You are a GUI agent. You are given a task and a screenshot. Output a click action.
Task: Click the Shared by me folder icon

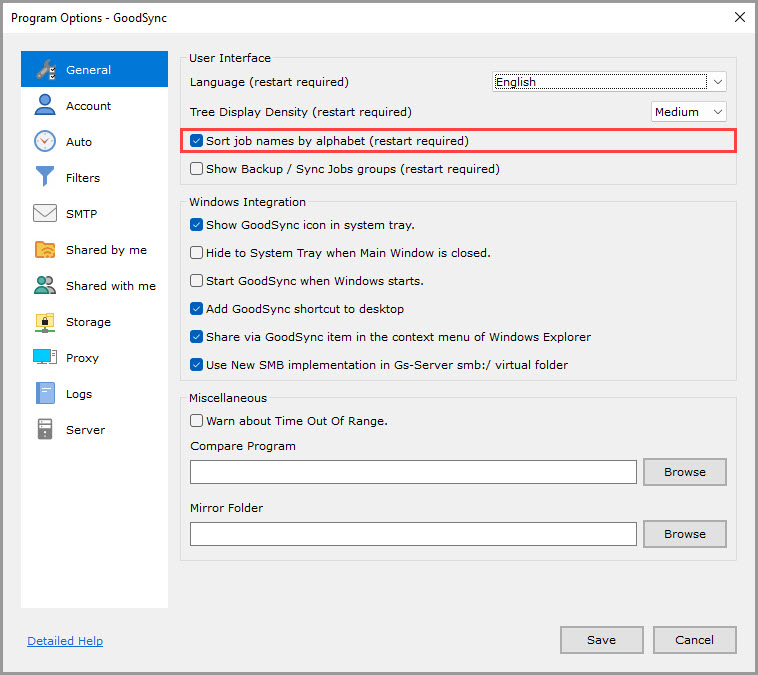(x=45, y=249)
